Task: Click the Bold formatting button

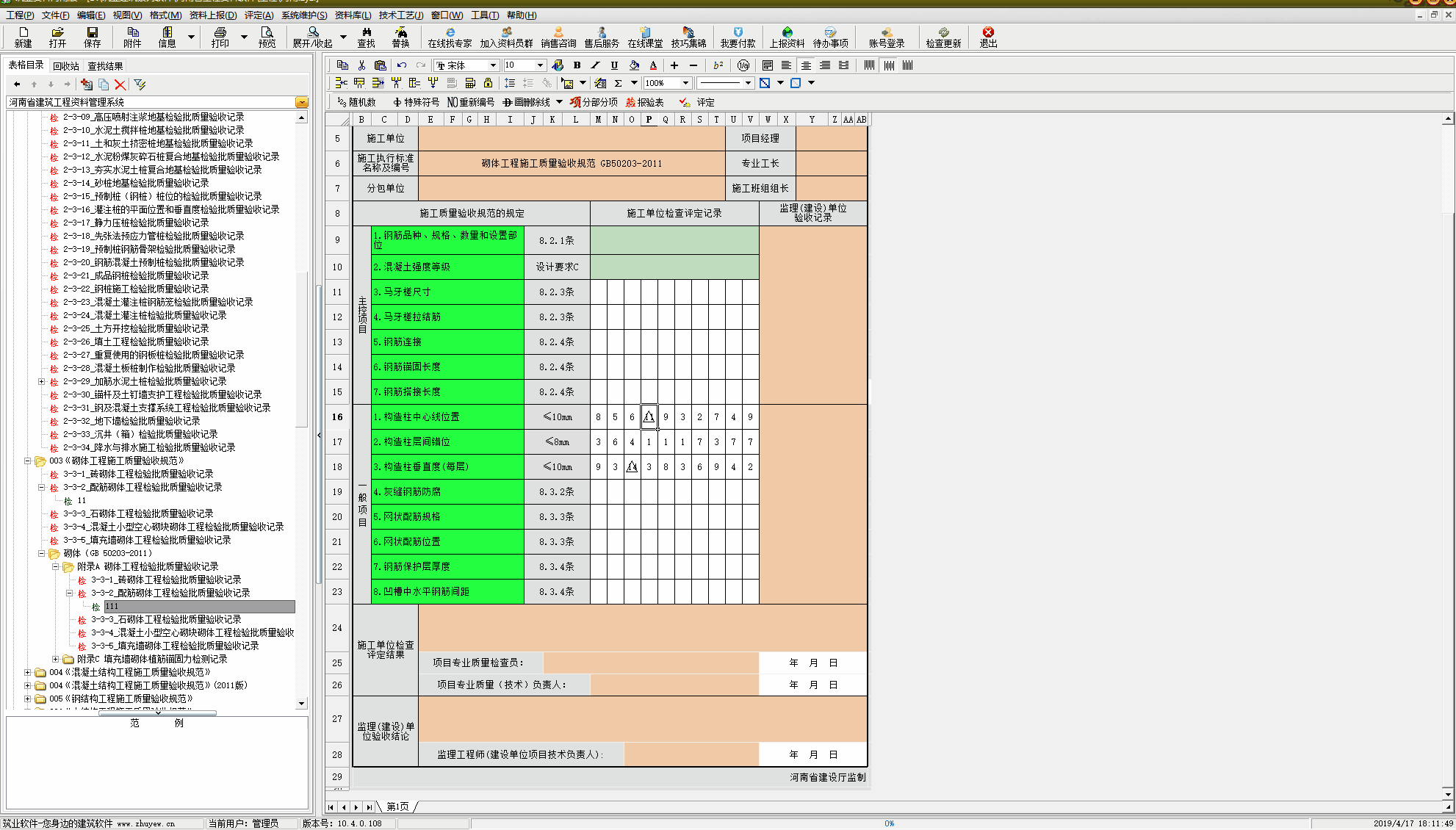Action: 577,65
